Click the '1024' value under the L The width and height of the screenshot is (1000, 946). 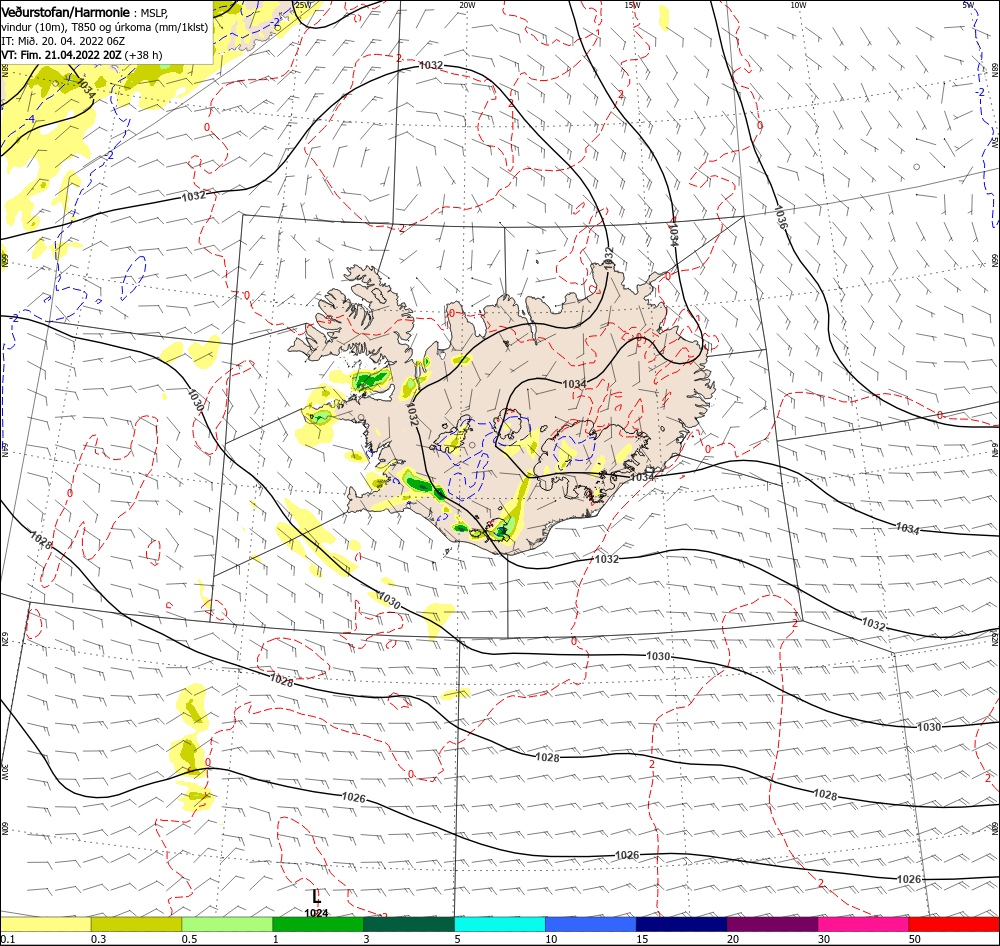pos(316,913)
